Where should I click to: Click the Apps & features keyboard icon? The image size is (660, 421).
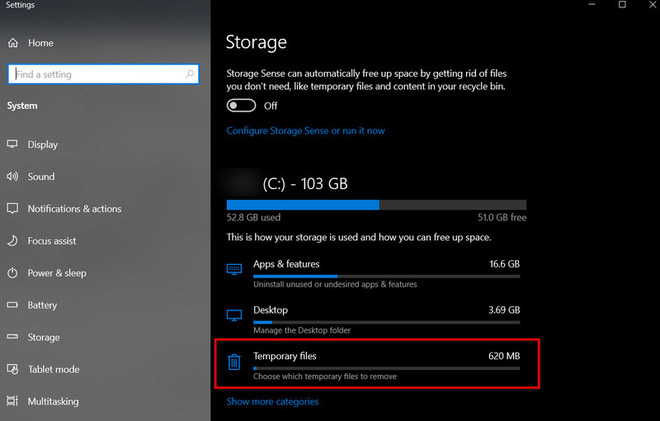[234, 269]
